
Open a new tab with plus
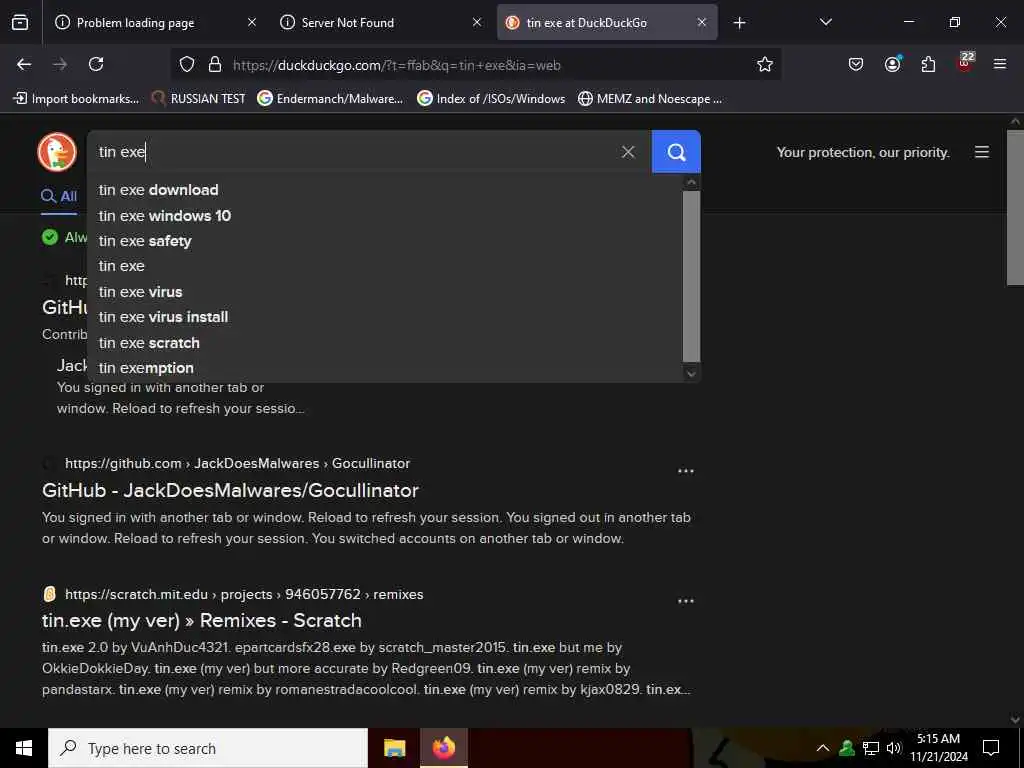pos(739,23)
